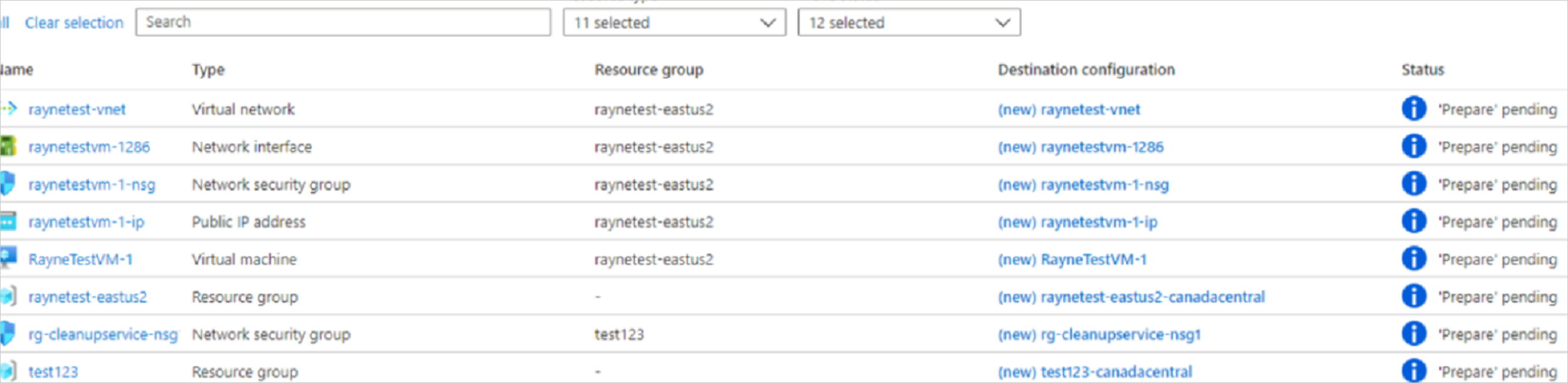Click the raynetest-eastus2 resource group icon

click(x=8, y=296)
